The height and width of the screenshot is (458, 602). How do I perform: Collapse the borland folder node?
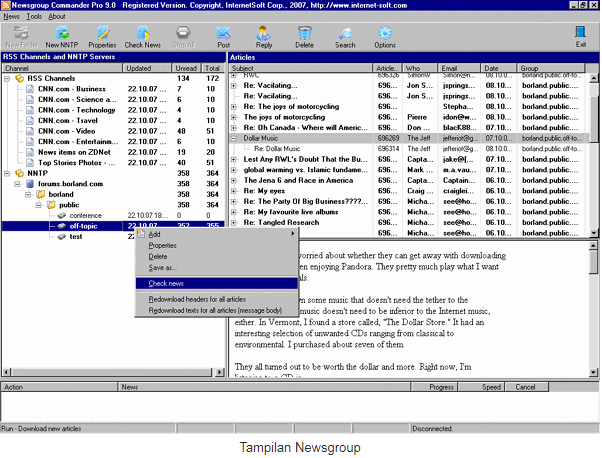click(28, 195)
